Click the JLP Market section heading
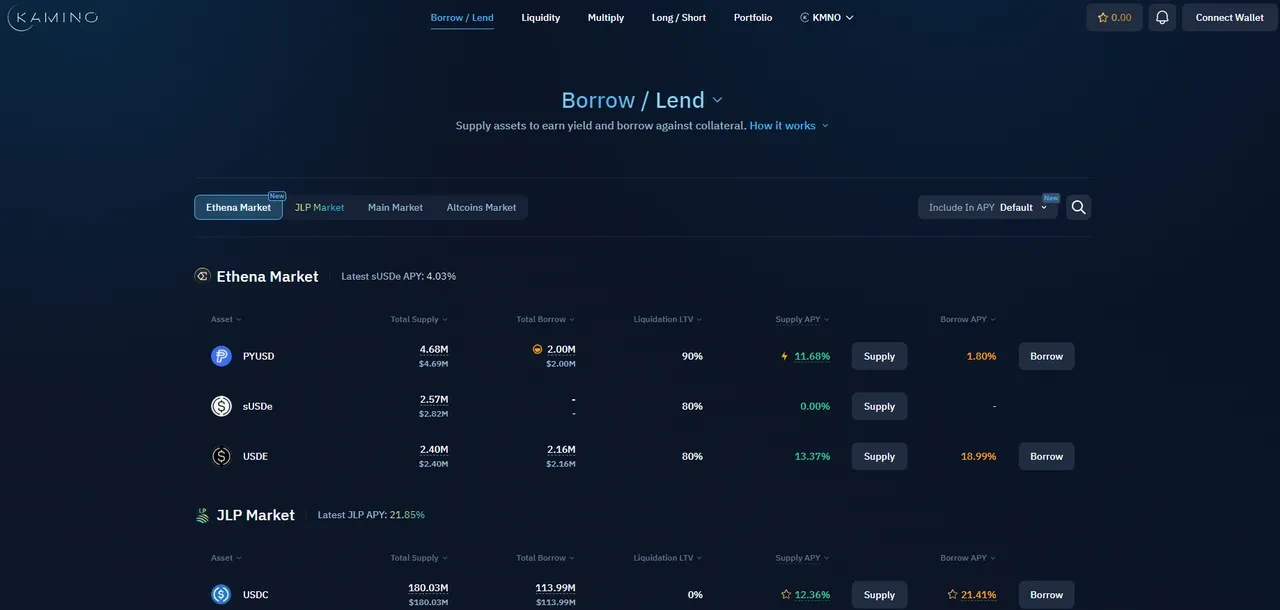Viewport: 1280px width, 610px height. click(255, 515)
